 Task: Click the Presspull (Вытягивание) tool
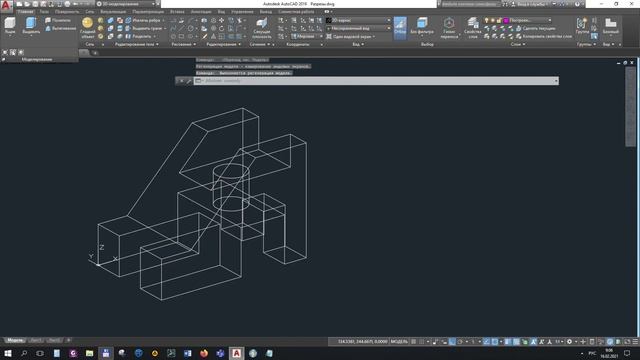tap(61, 28)
